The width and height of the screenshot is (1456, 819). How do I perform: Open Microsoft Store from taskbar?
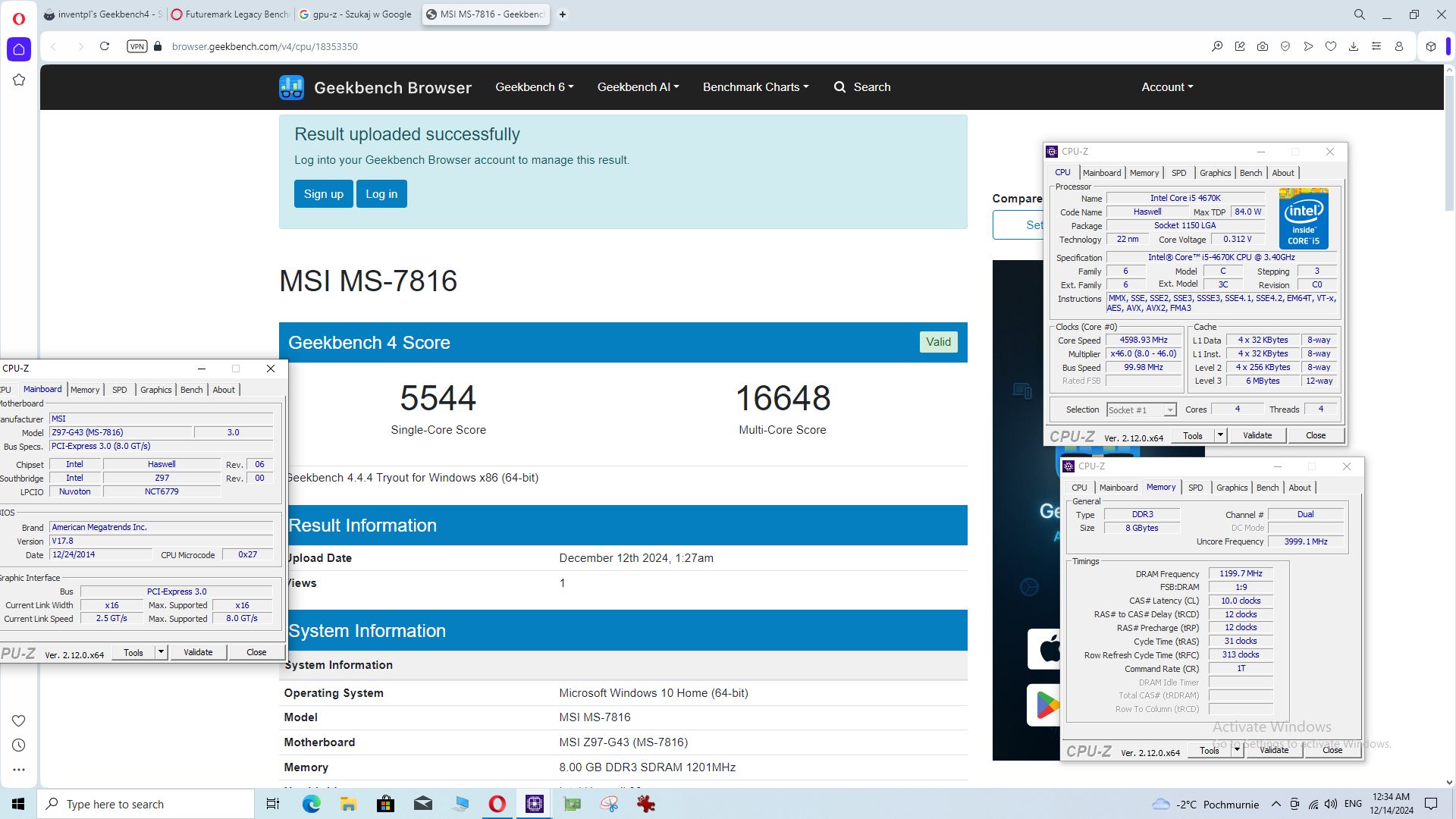click(385, 804)
